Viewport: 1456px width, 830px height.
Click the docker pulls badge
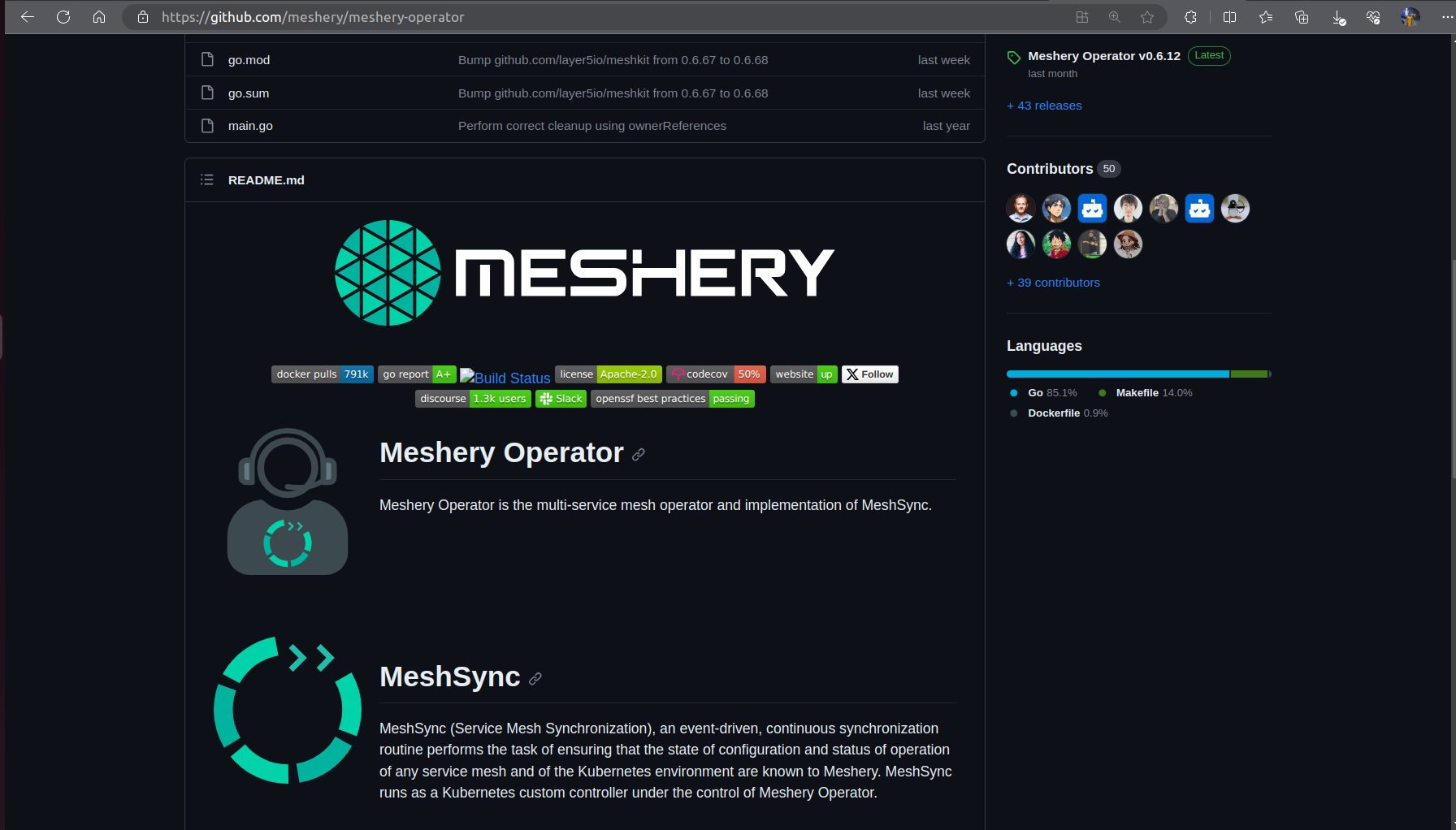click(322, 374)
